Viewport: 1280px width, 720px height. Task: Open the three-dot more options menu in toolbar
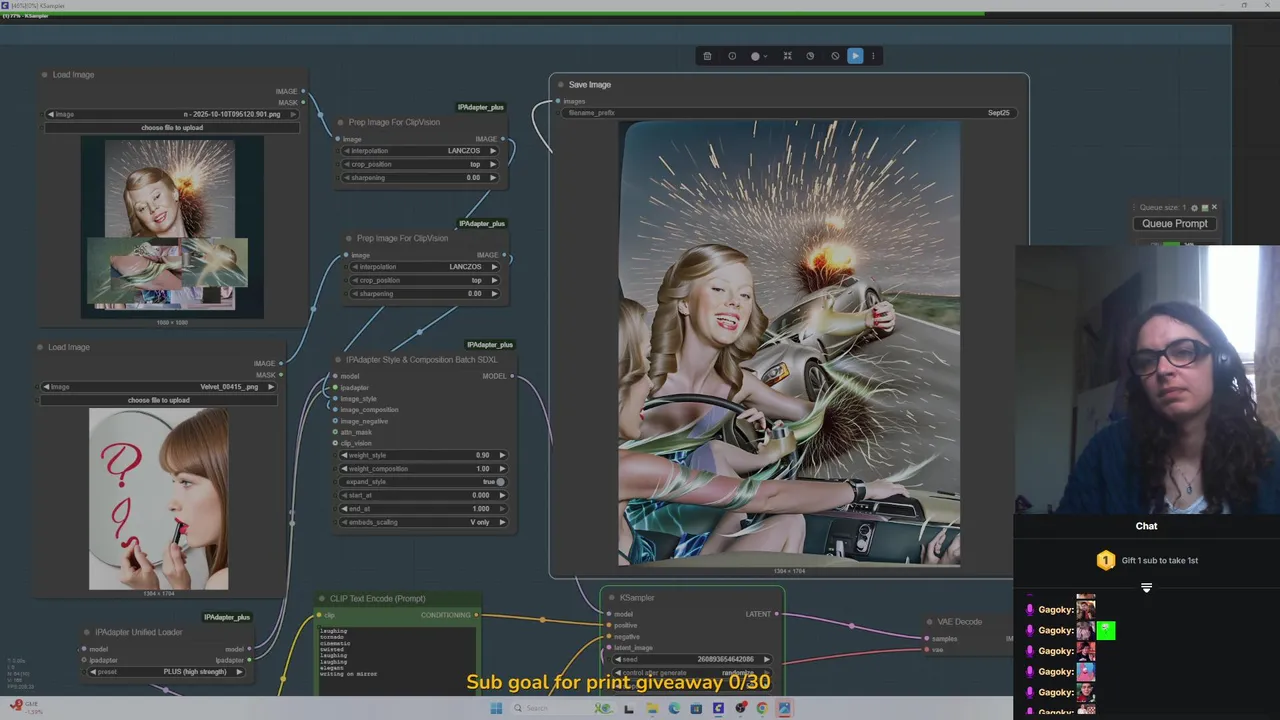[873, 56]
